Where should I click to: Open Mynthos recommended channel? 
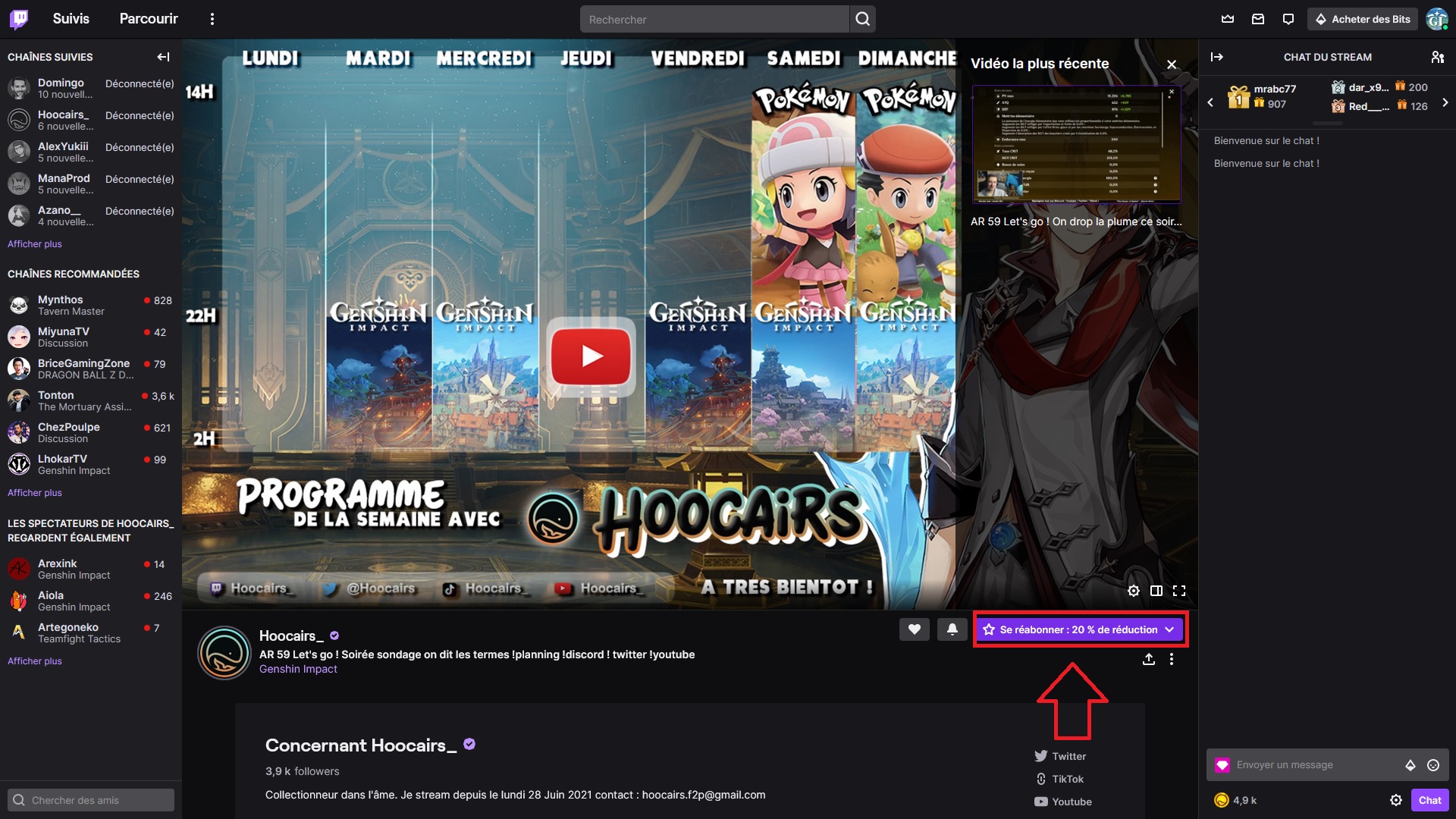91,306
